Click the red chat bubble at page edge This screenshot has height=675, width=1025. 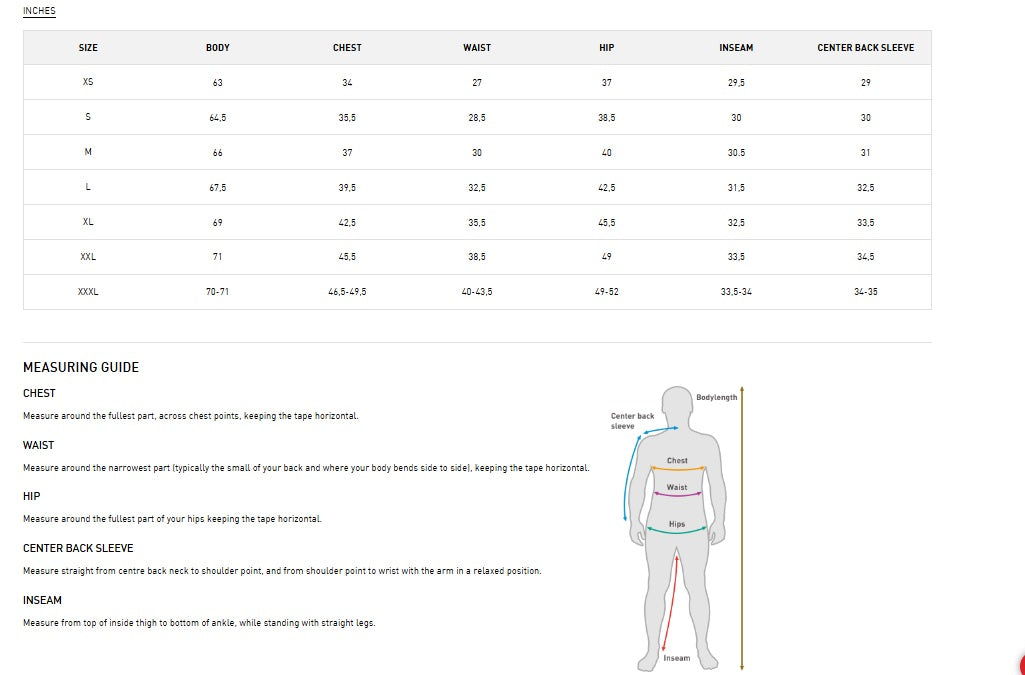tap(1021, 666)
